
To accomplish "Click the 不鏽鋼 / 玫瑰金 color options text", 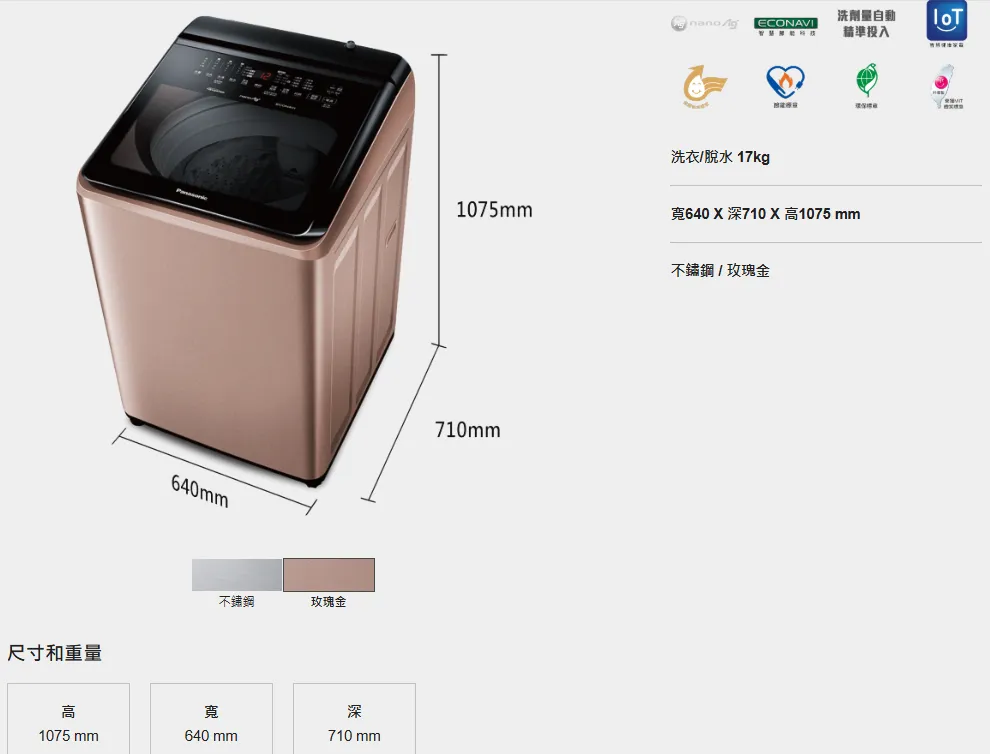I will click(720, 270).
